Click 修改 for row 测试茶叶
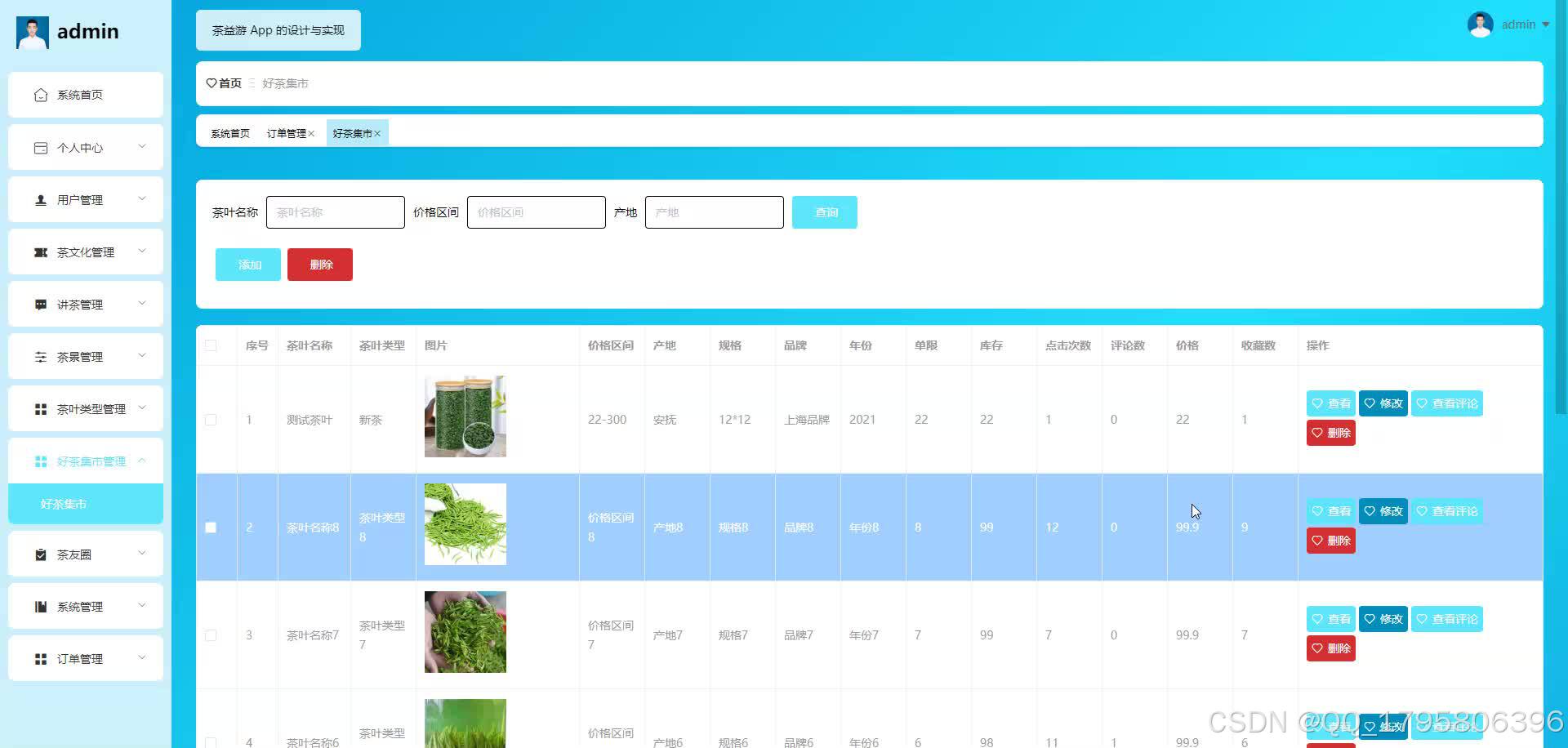 (1383, 403)
